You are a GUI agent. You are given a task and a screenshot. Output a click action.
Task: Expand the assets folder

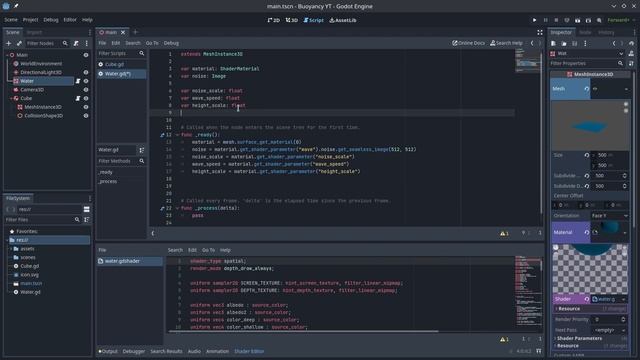click(11, 249)
